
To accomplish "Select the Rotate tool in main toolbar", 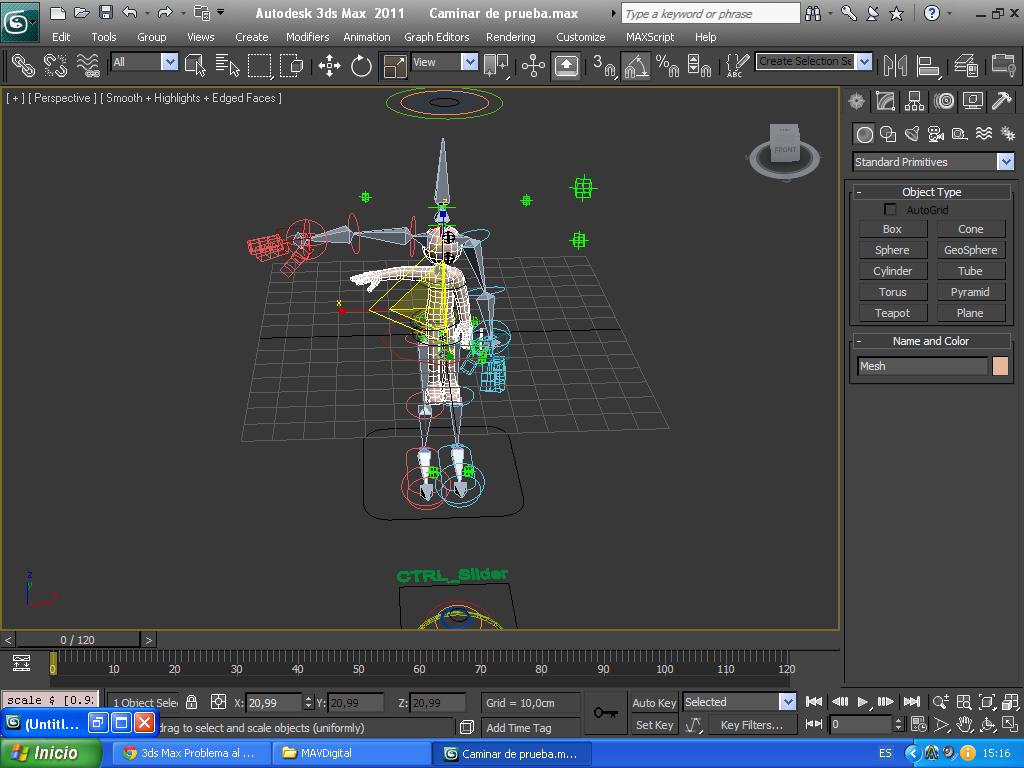I will coord(361,66).
